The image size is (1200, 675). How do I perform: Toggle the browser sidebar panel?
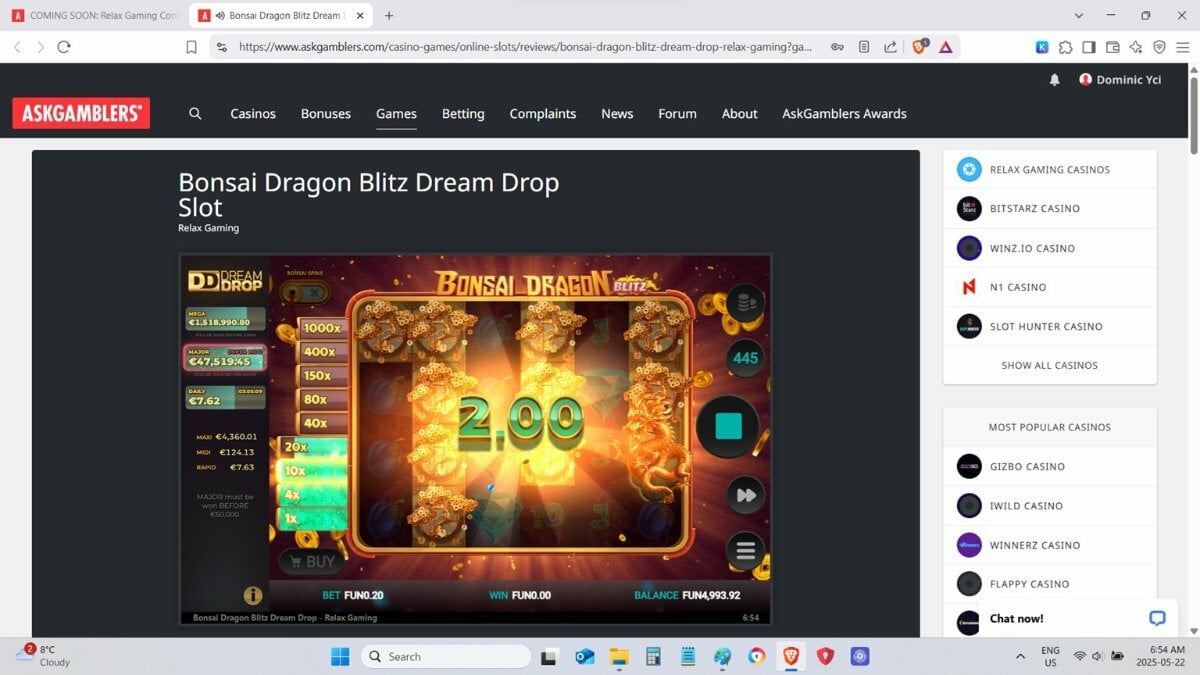[x=1089, y=47]
